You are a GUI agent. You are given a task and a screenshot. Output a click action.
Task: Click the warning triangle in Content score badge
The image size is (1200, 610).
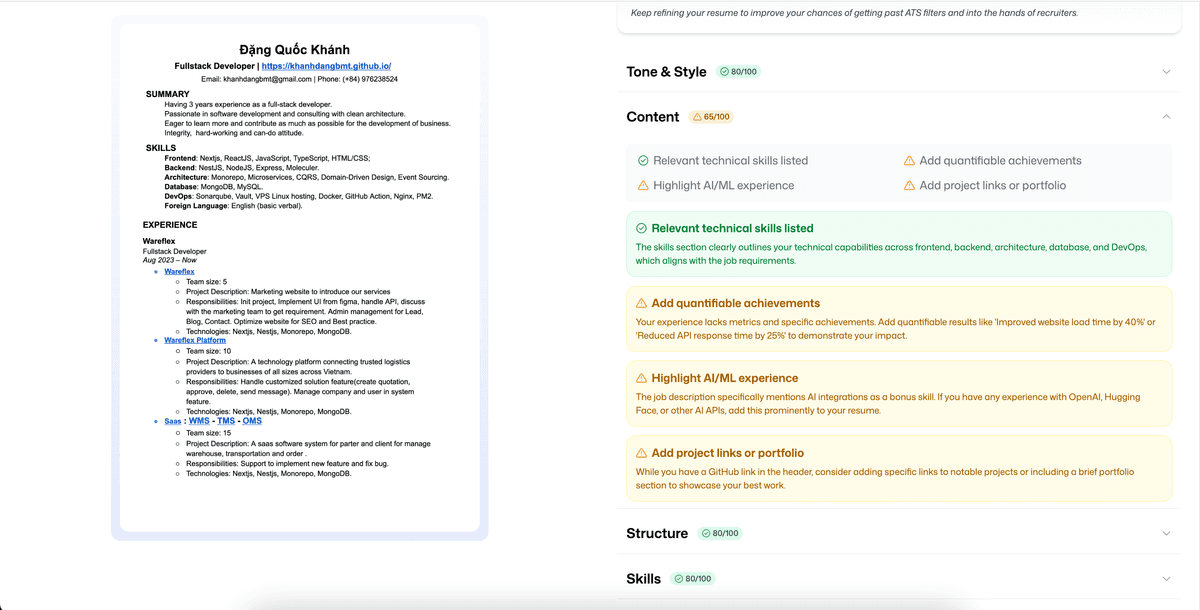[x=697, y=117]
